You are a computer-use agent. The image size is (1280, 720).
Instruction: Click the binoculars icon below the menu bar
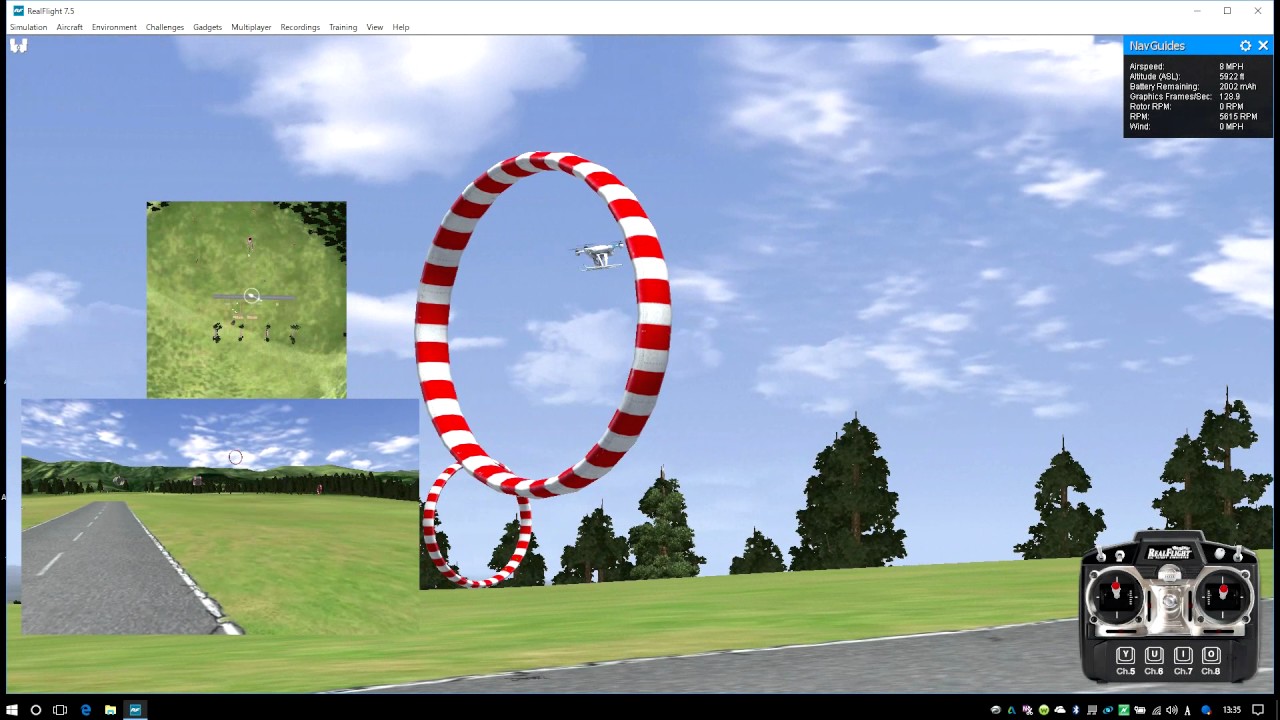tap(18, 45)
